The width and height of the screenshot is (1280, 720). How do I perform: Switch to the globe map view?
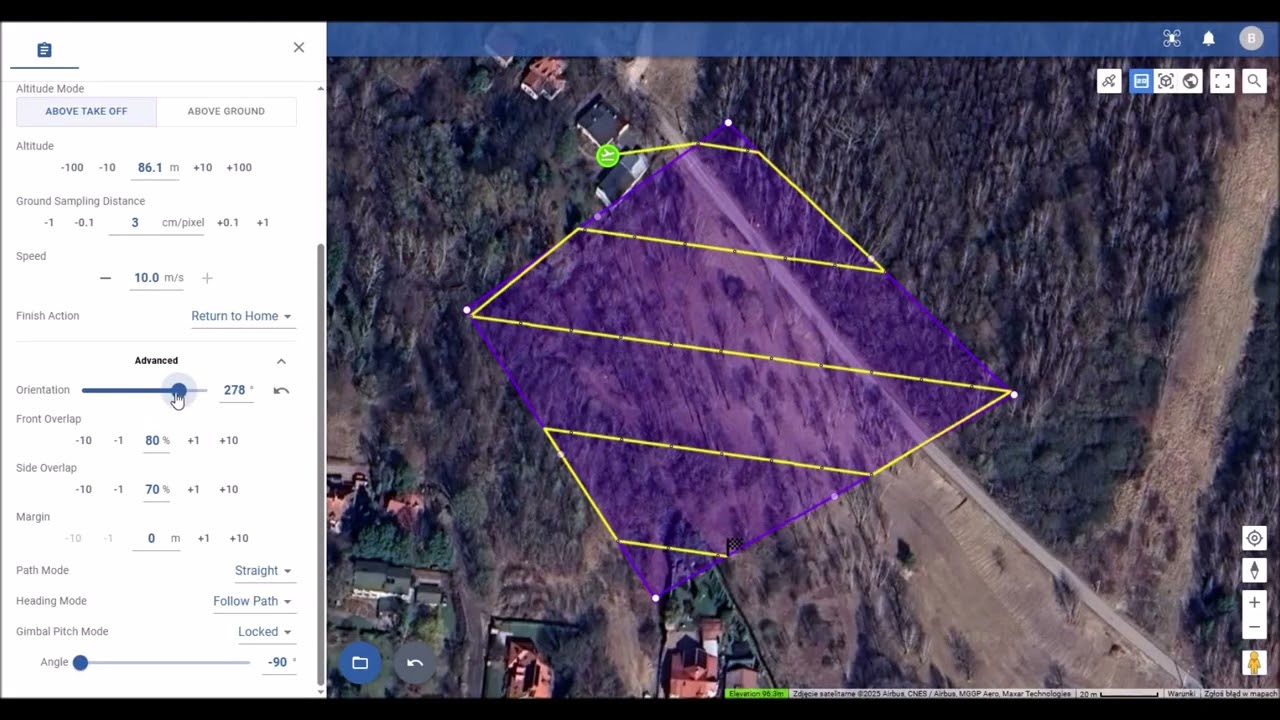tap(1190, 81)
